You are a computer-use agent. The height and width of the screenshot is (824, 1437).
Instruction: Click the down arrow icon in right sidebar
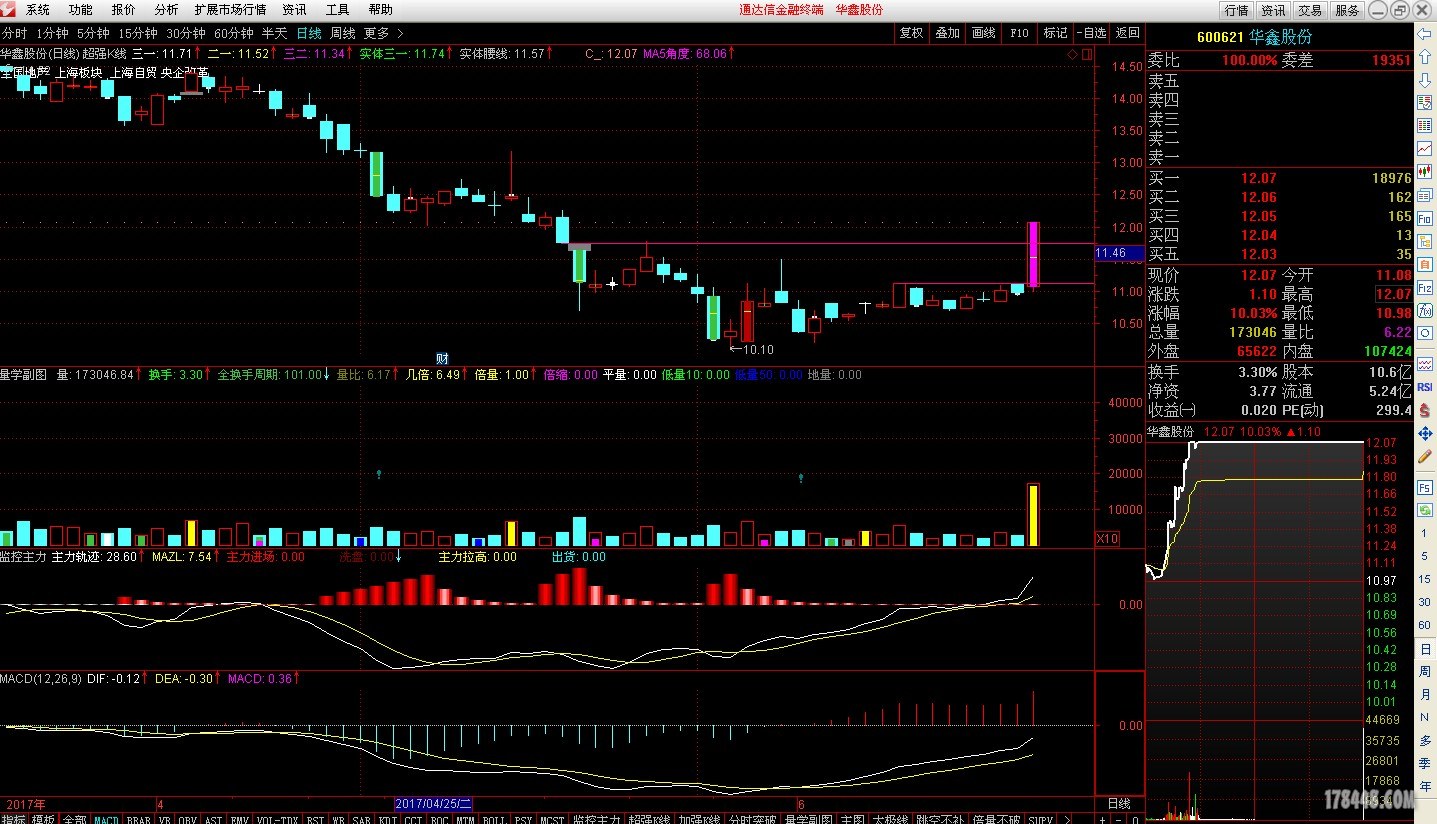[x=1425, y=79]
